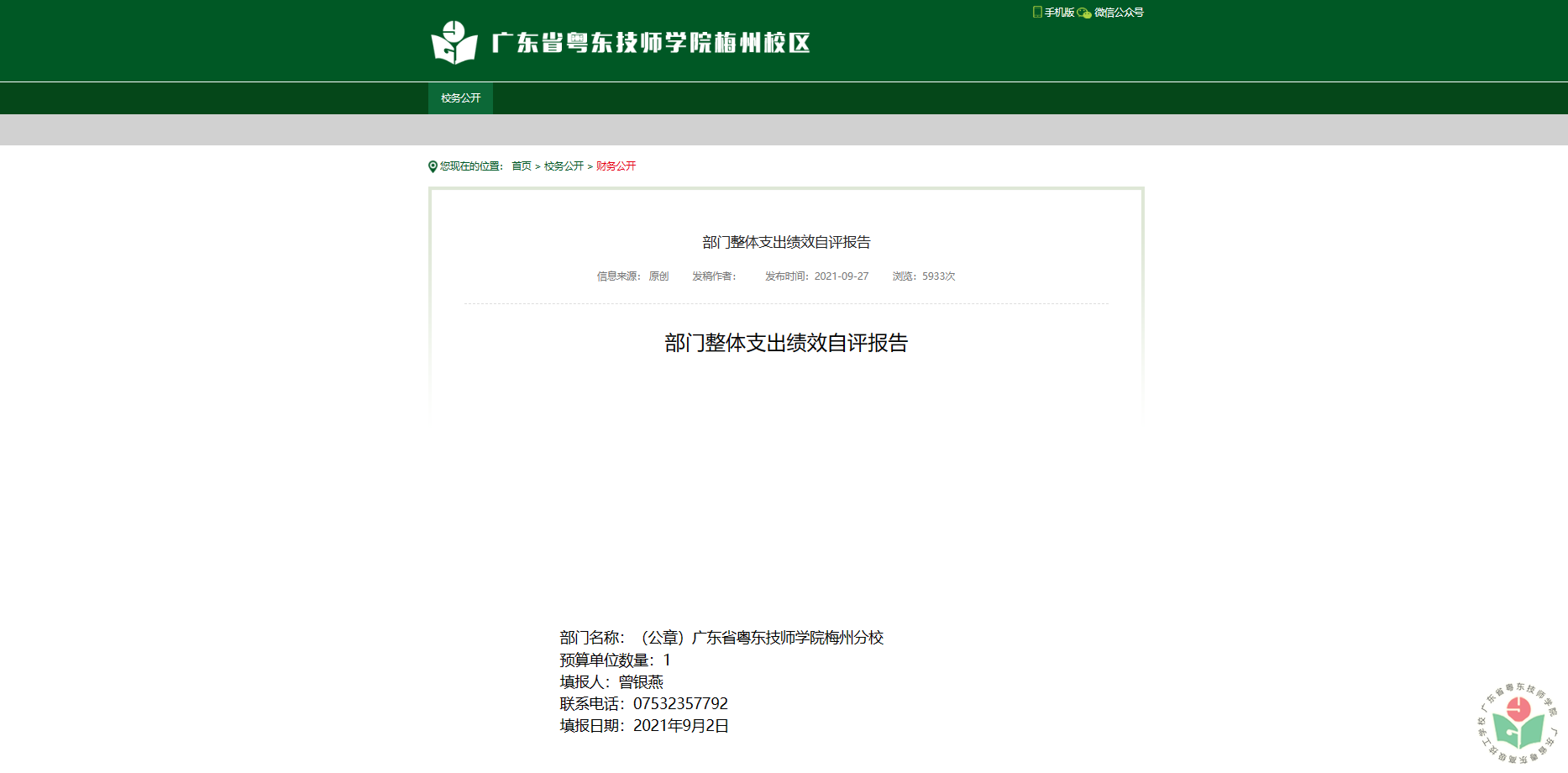Click the WeChat icon beside 微信公众号
The width and height of the screenshot is (1568, 773).
coord(1084,13)
